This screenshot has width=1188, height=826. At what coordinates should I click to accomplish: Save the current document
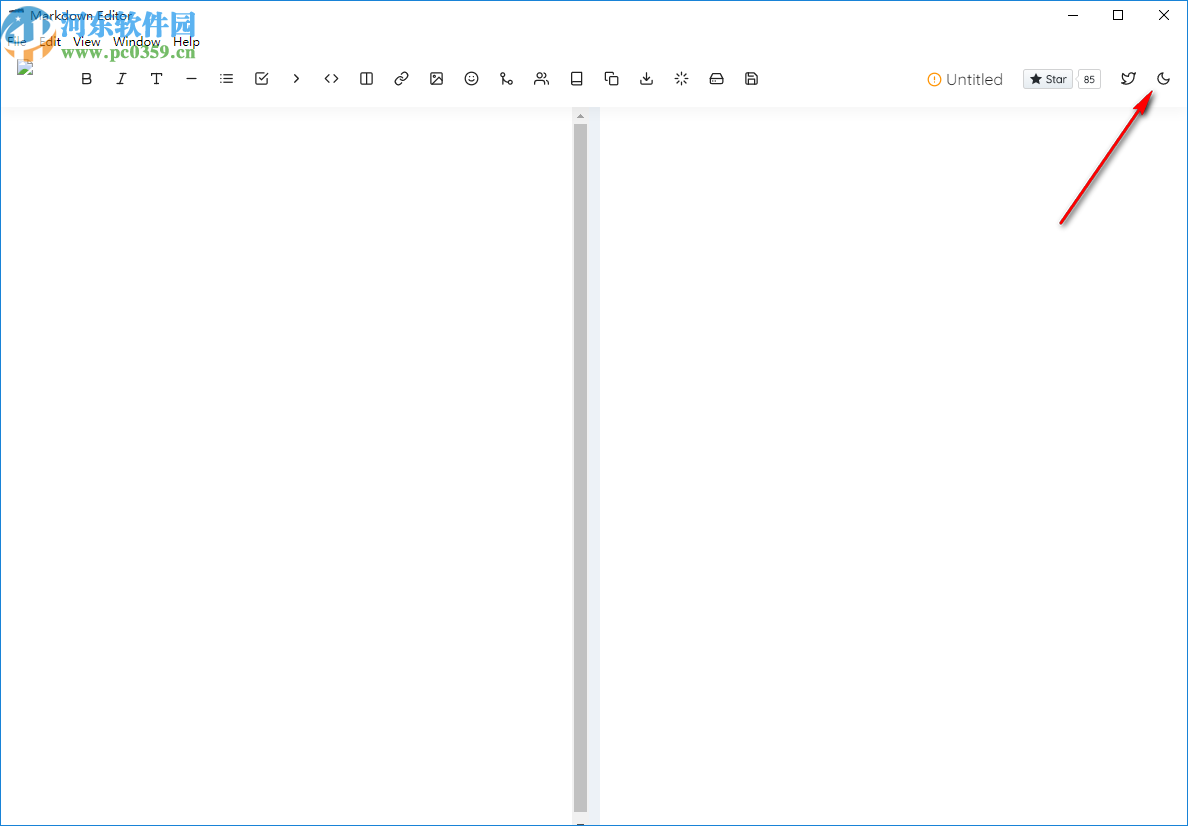click(751, 78)
